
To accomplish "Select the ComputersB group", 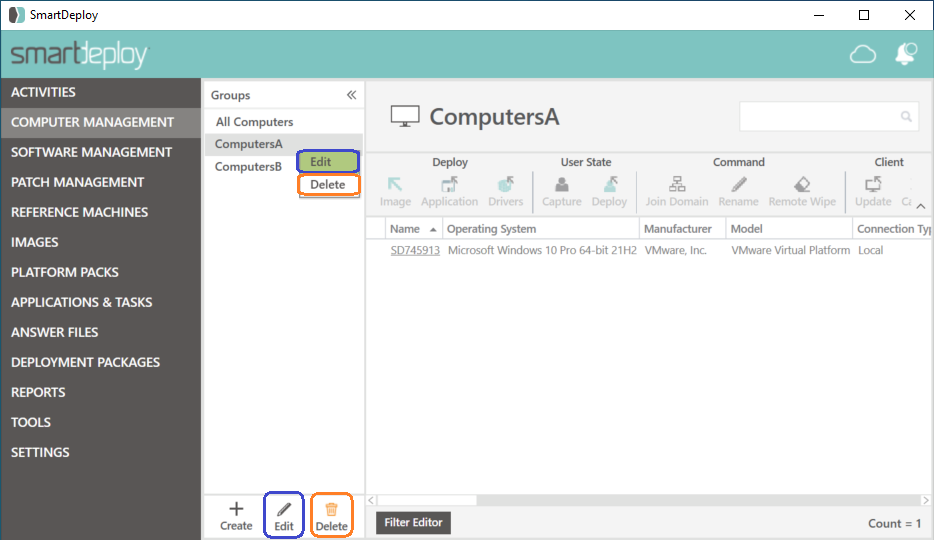I will [248, 167].
